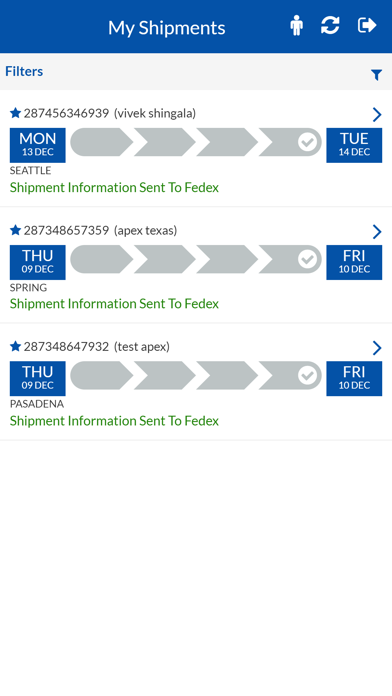This screenshot has height=696, width=392.
Task: Open the funnel filter icon
Action: (376, 75)
